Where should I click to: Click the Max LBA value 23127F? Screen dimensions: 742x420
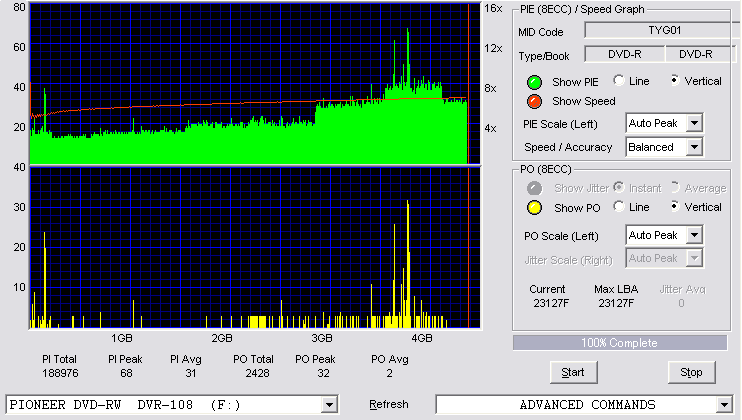click(x=616, y=303)
